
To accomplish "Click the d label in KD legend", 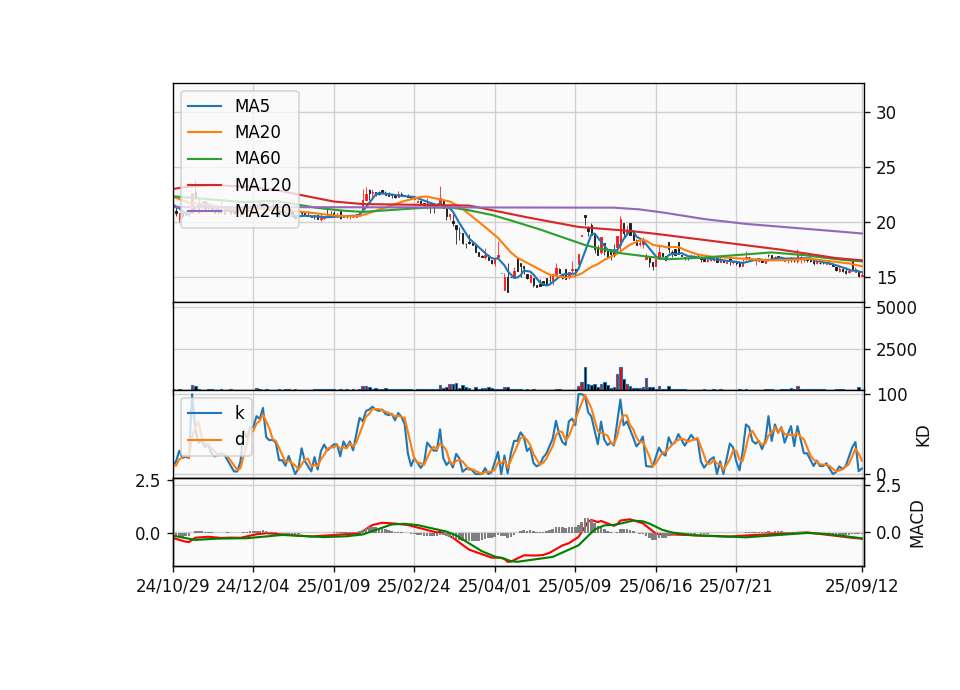I will point(240,439).
